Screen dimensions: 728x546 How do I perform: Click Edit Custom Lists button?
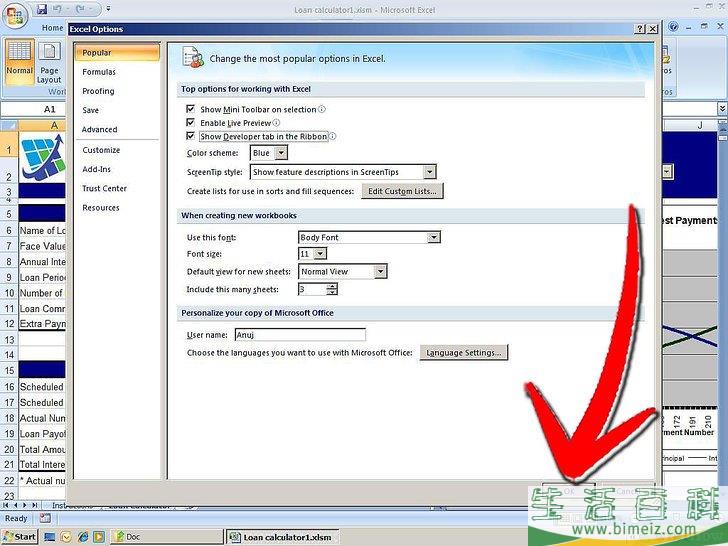click(402, 191)
